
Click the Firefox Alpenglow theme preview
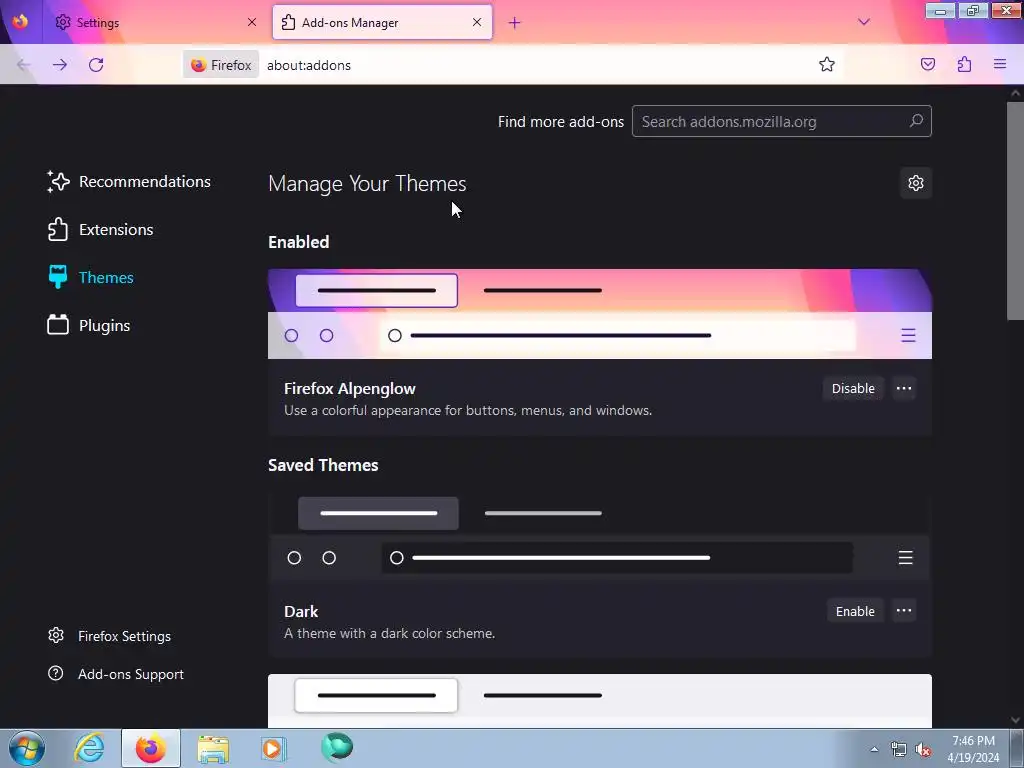(600, 314)
